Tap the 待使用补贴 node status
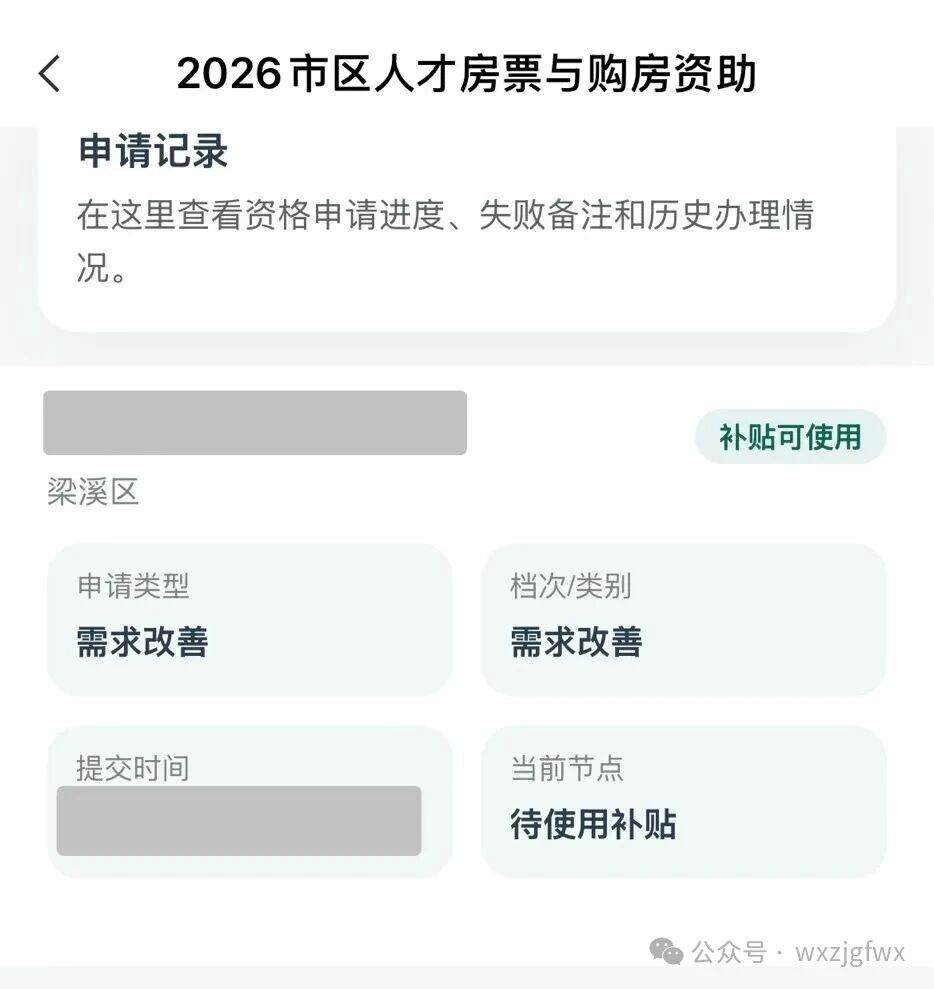 tap(593, 825)
